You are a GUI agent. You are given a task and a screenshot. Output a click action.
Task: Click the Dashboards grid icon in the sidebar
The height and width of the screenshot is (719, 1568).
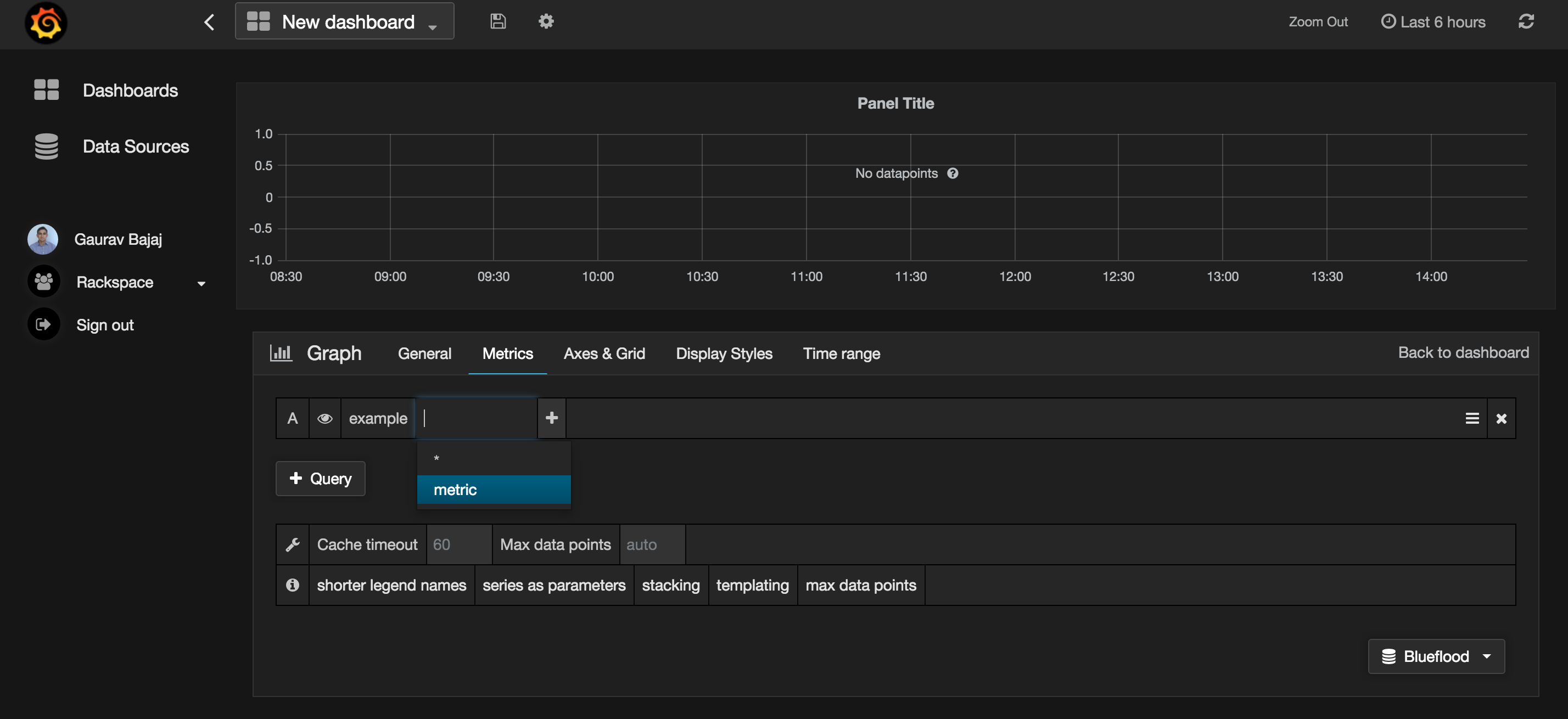46,89
